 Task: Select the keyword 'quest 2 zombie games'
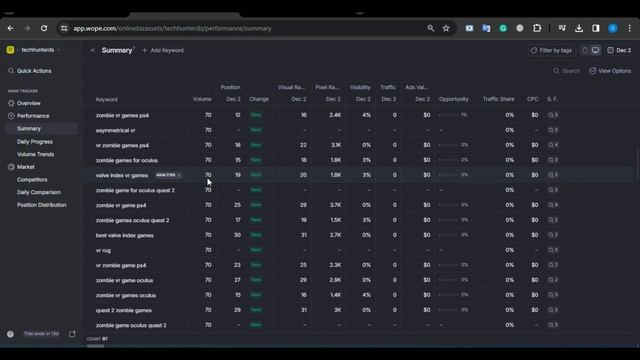pyautogui.click(x=124, y=310)
